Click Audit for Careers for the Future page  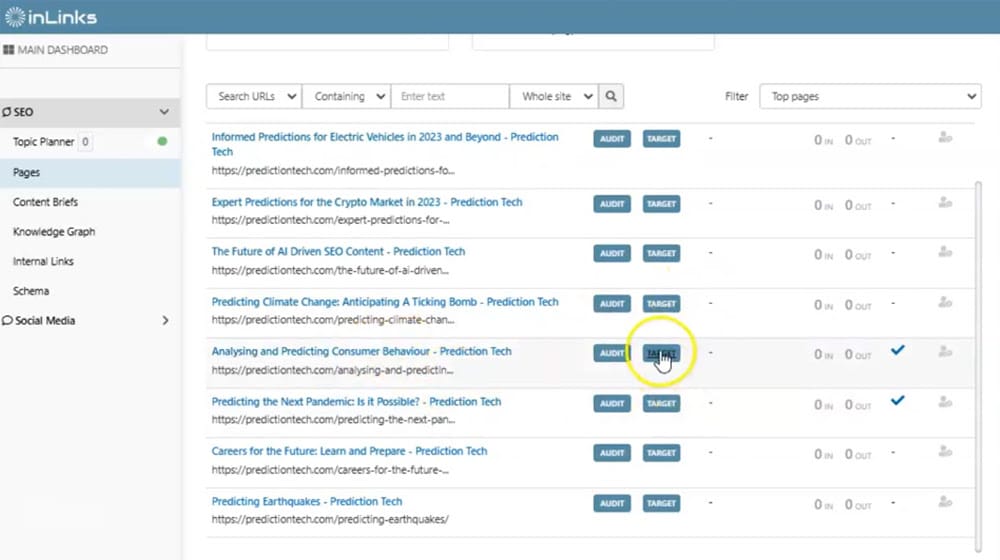pos(612,453)
